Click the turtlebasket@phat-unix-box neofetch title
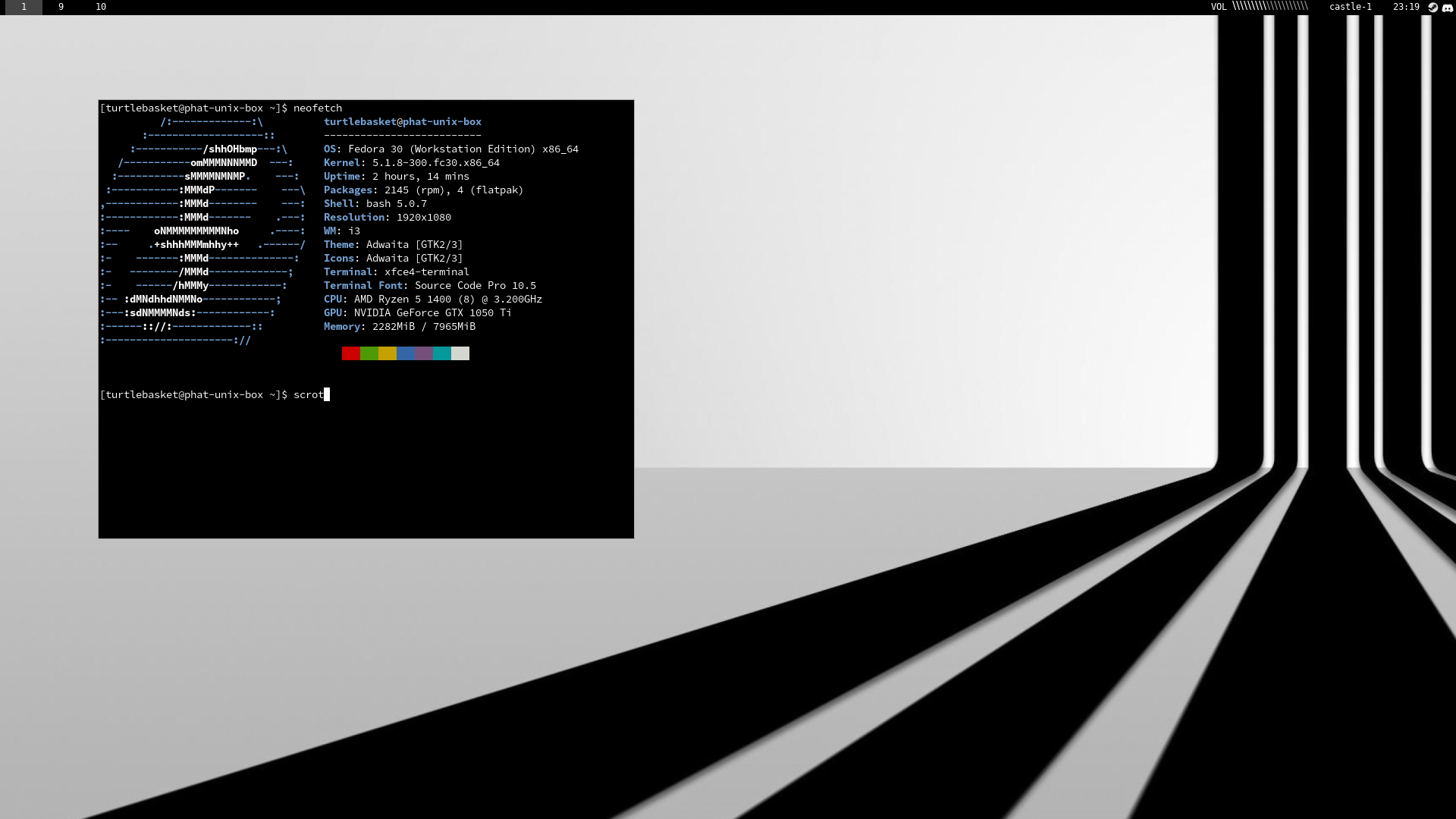Image resolution: width=1456 pixels, height=819 pixels. pyautogui.click(x=402, y=121)
